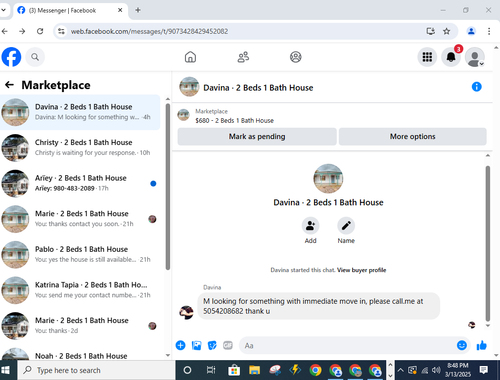Click the conversation list scrollbar
500x380 pixels.
tap(168, 187)
